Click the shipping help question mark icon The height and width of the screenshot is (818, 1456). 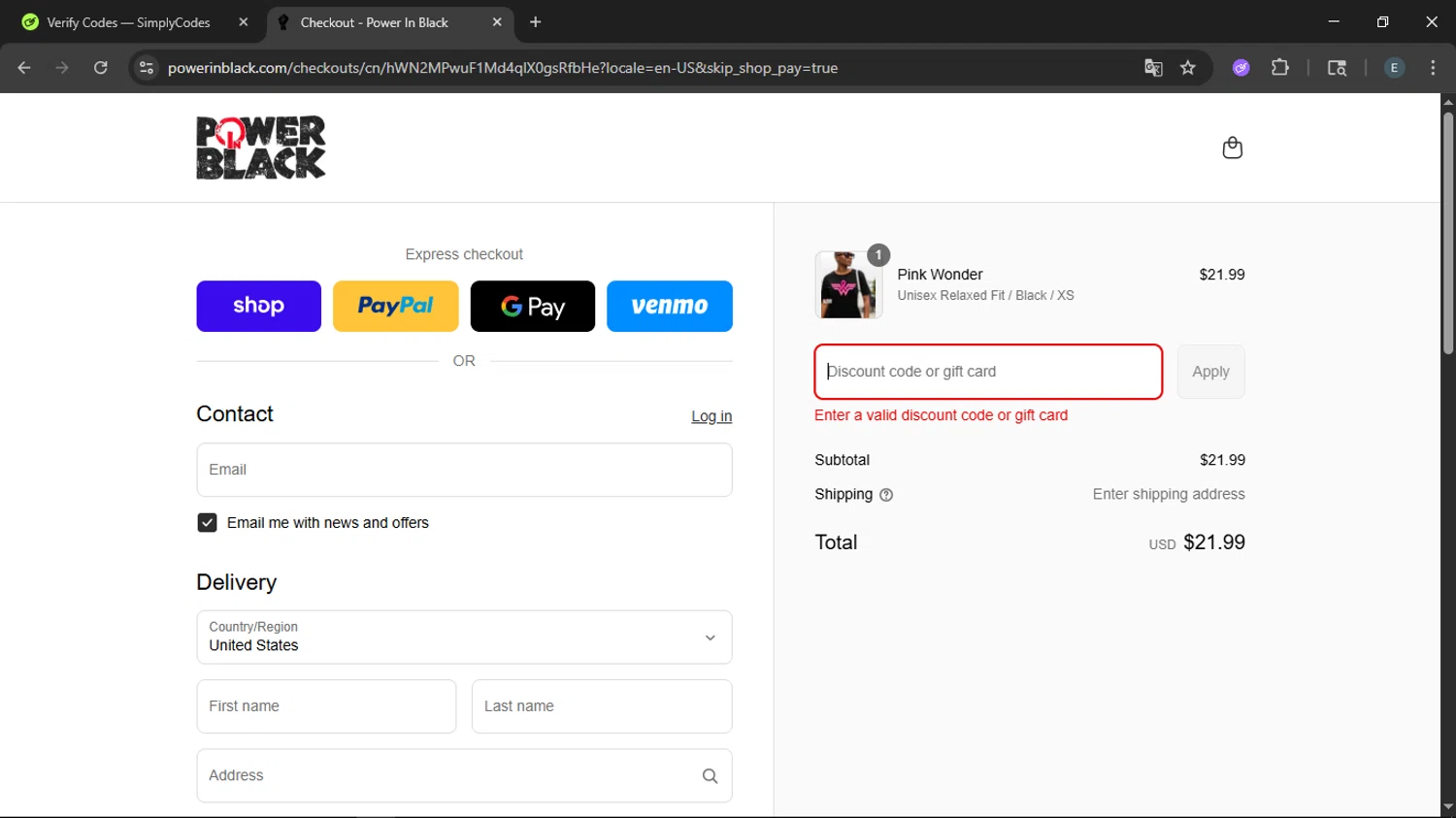tap(886, 495)
